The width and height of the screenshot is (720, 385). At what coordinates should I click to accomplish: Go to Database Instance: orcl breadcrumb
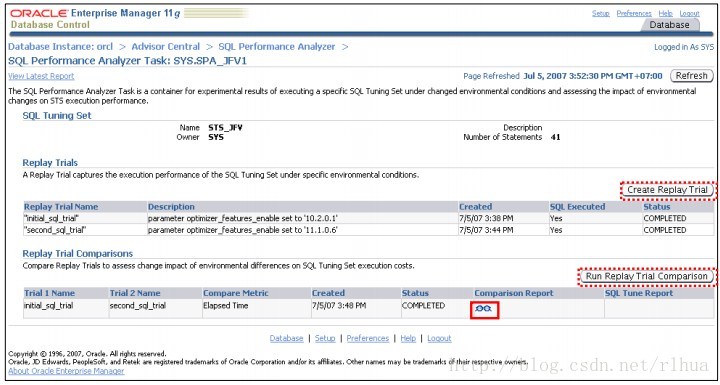[x=61, y=47]
